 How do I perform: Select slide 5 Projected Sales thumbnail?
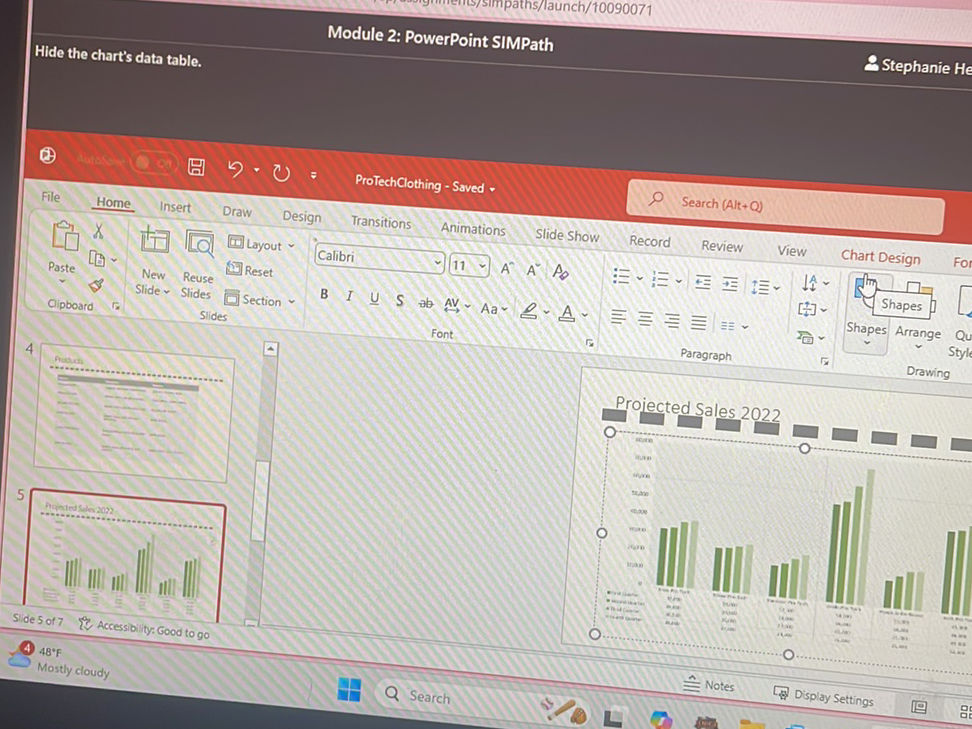pos(128,555)
